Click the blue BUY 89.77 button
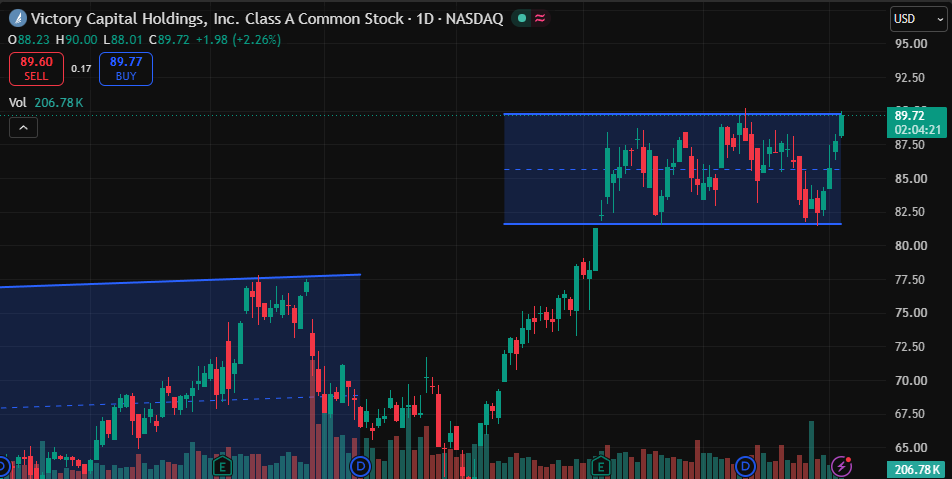The image size is (952, 479). [126, 69]
